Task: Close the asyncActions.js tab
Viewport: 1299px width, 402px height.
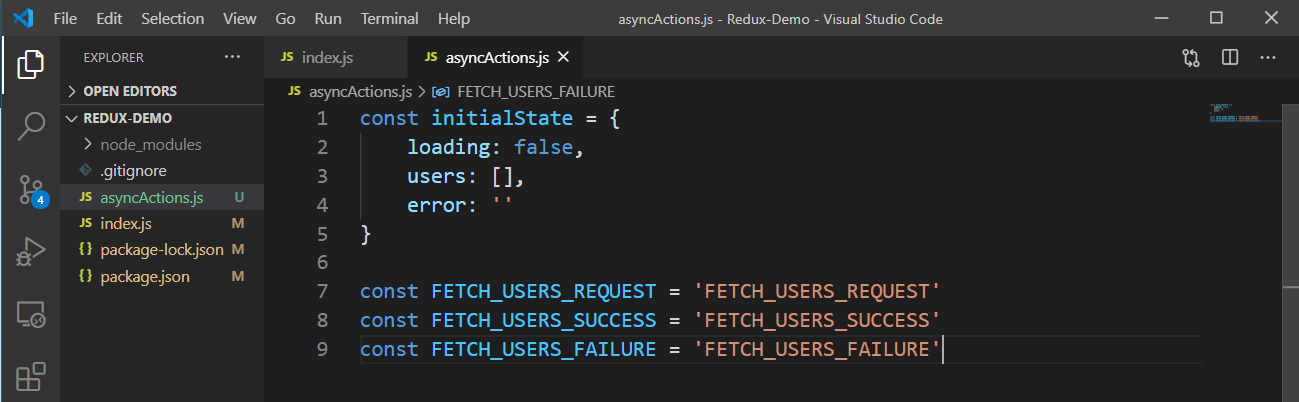Action: click(x=563, y=57)
